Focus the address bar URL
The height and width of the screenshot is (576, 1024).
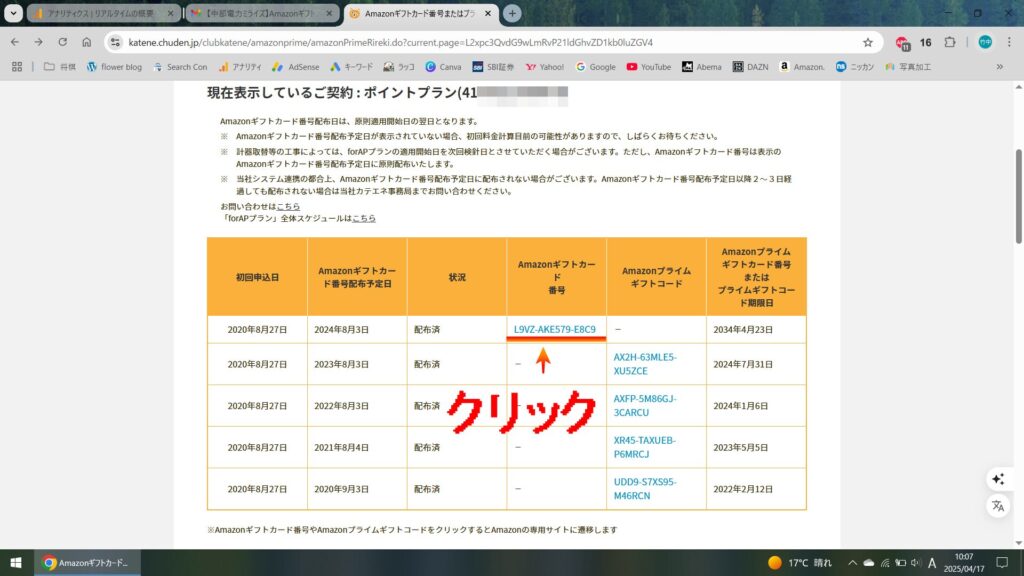tap(391, 42)
